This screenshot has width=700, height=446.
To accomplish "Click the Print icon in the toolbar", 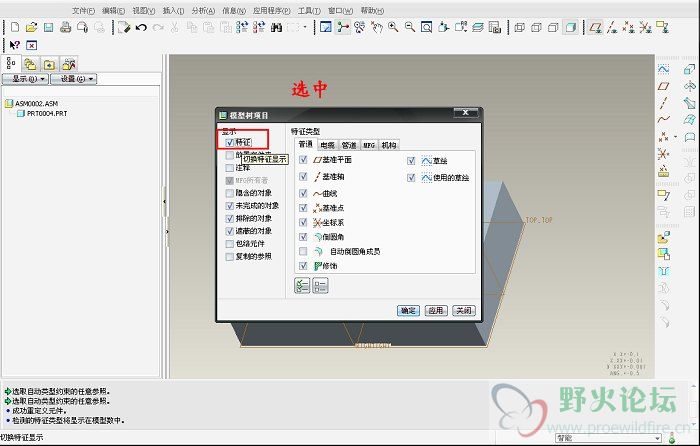I will 66,28.
